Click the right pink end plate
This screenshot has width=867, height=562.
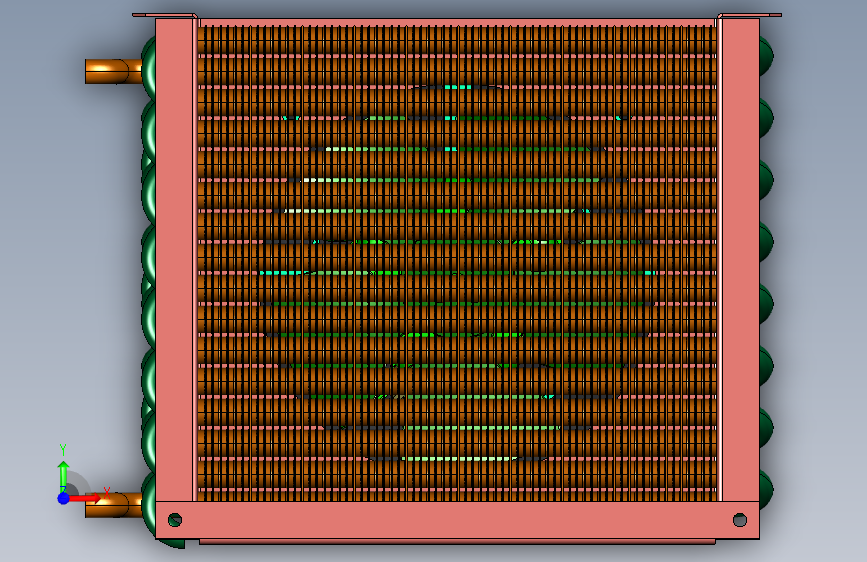coord(740,260)
